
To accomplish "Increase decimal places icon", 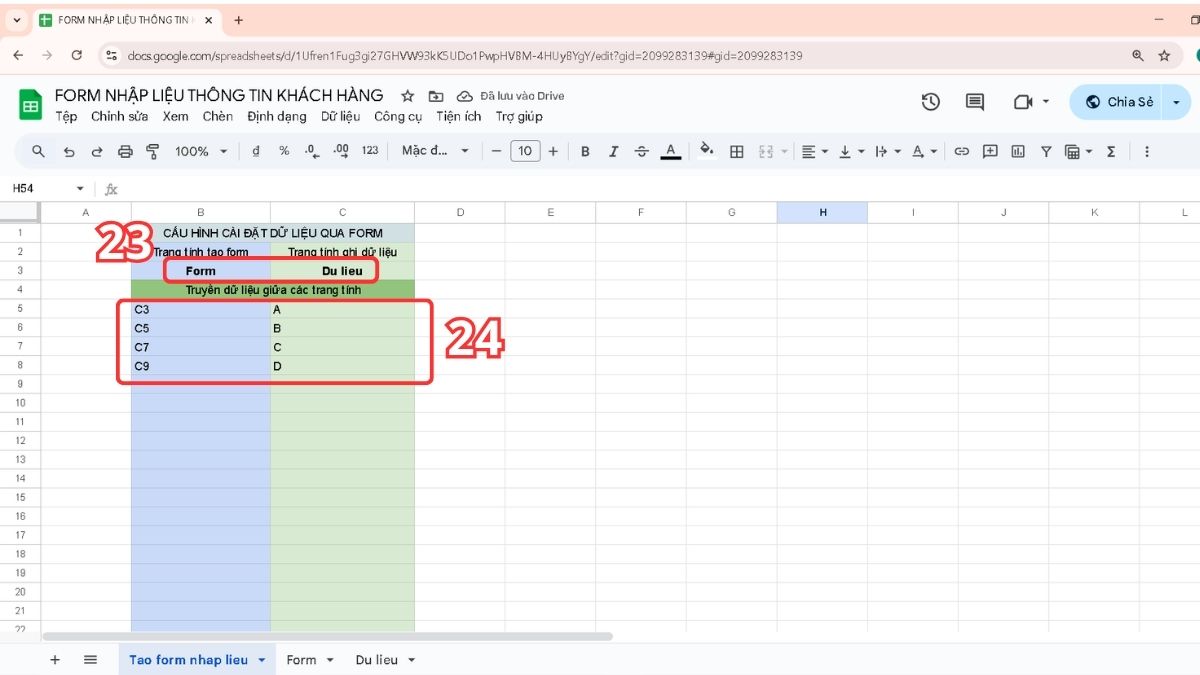I will tap(341, 151).
